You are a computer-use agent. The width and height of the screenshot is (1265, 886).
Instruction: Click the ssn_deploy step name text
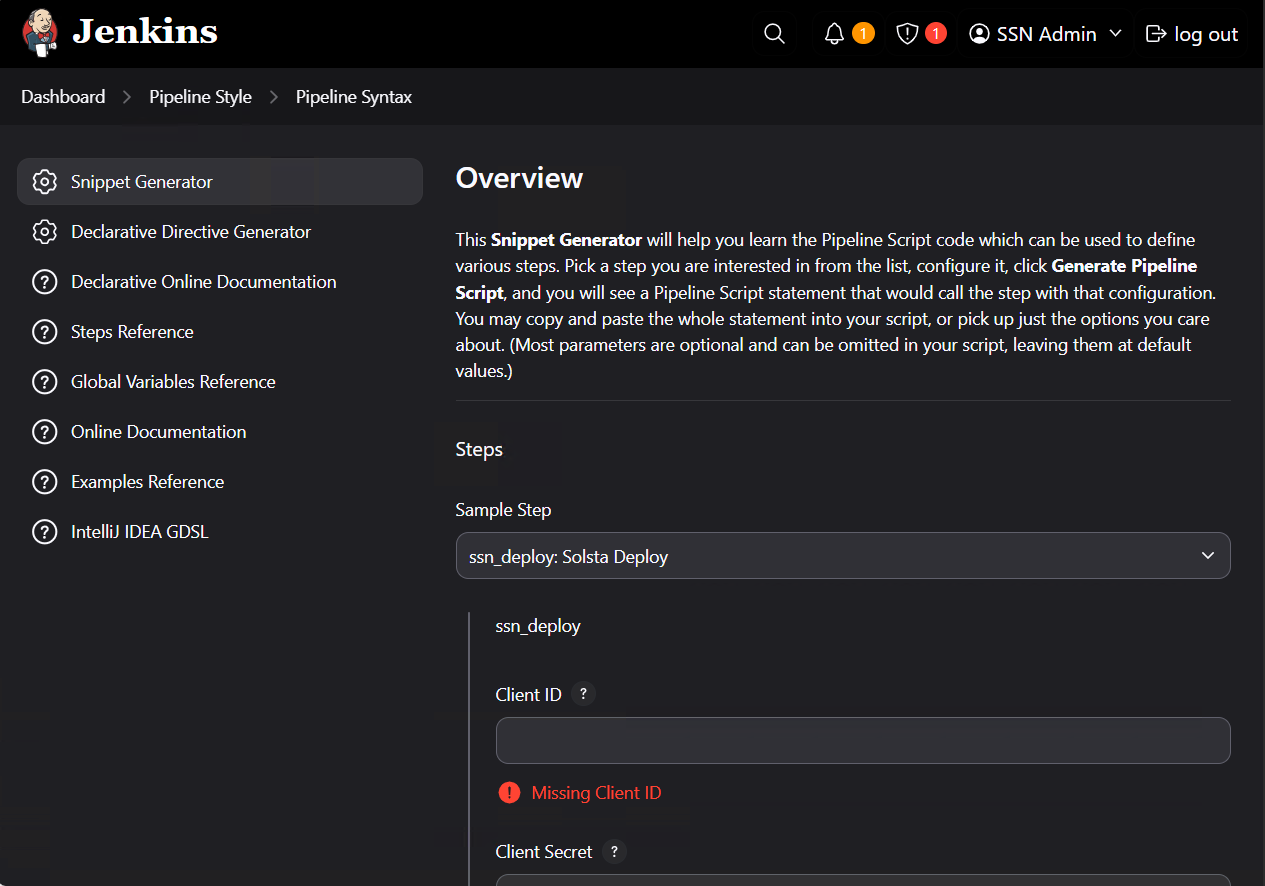point(538,627)
